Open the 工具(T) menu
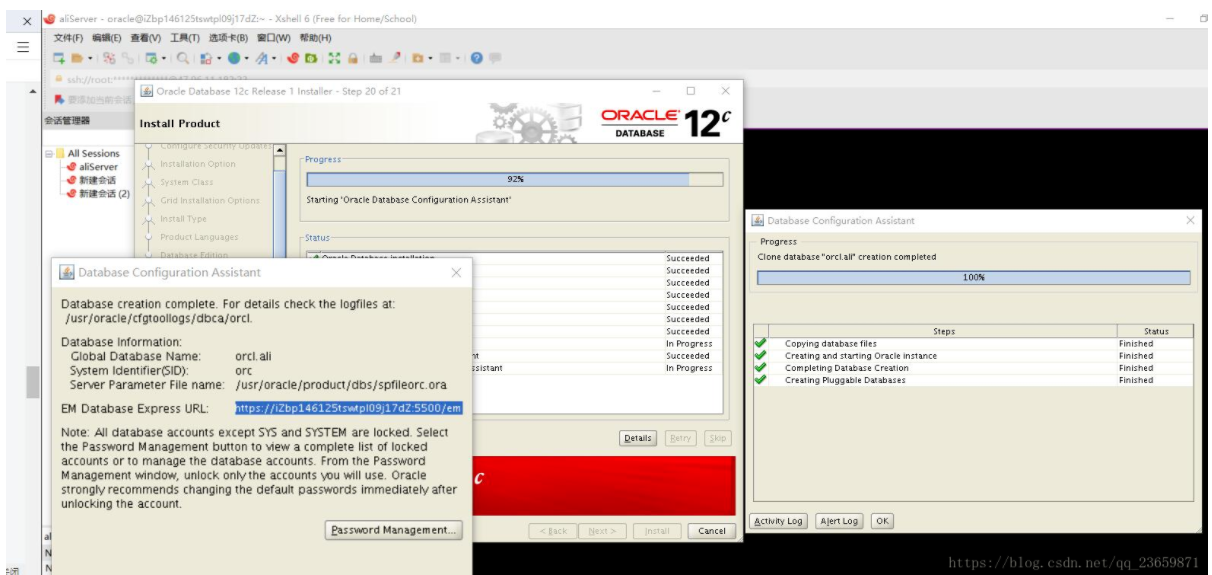The width and height of the screenshot is (1212, 575). [x=185, y=38]
